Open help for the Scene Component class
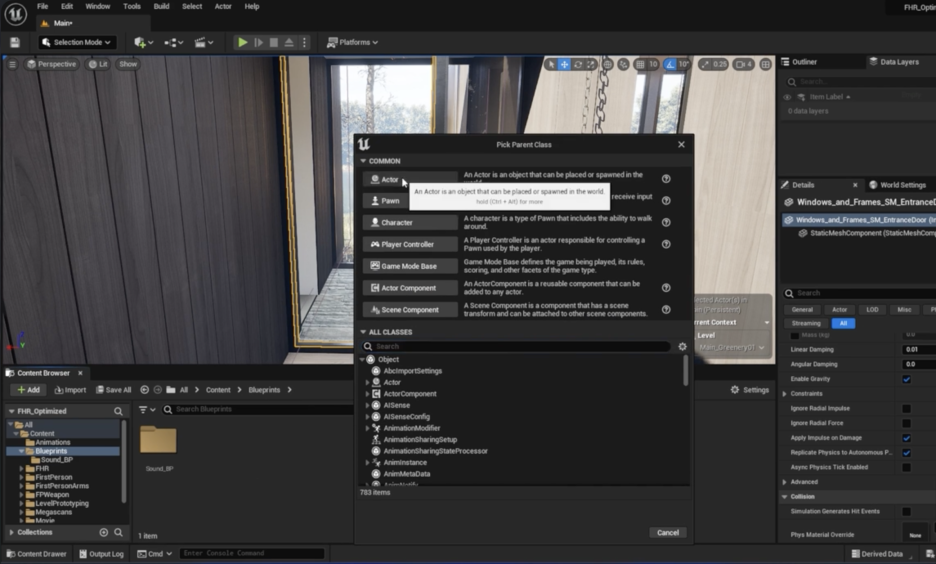This screenshot has height=564, width=936. pyautogui.click(x=666, y=310)
